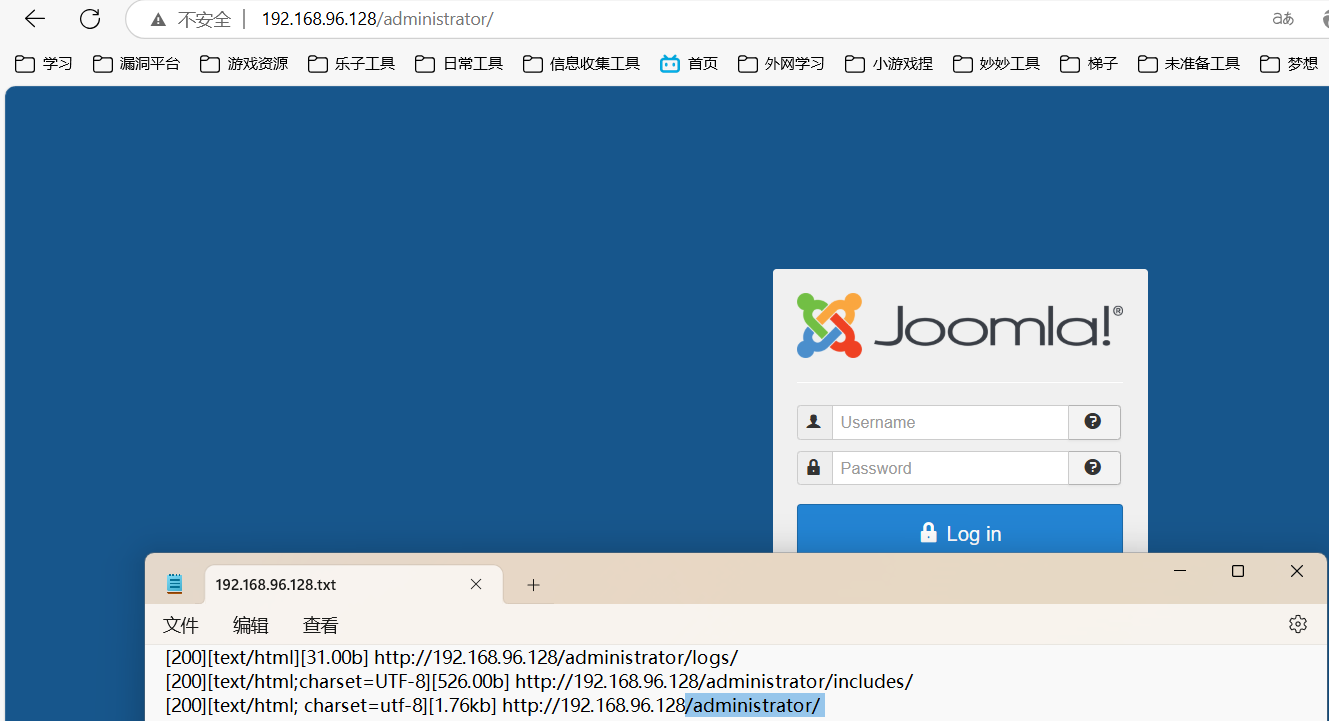
Task: Open the 编辑 menu in Notepad
Action: click(x=251, y=625)
